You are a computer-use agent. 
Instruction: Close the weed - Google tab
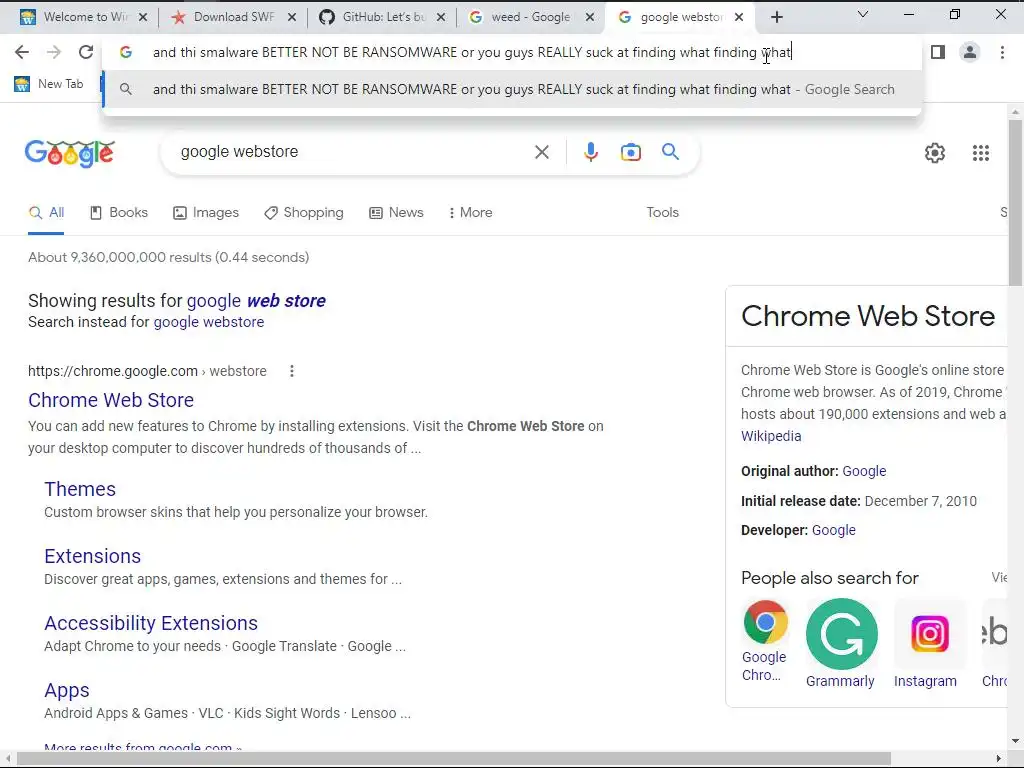click(590, 18)
